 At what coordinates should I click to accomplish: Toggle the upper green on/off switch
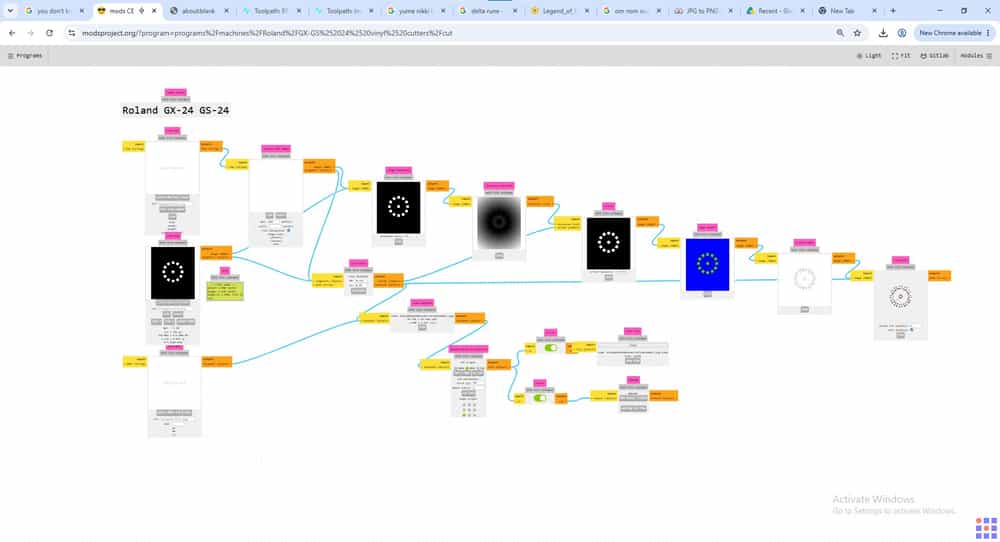coord(551,348)
